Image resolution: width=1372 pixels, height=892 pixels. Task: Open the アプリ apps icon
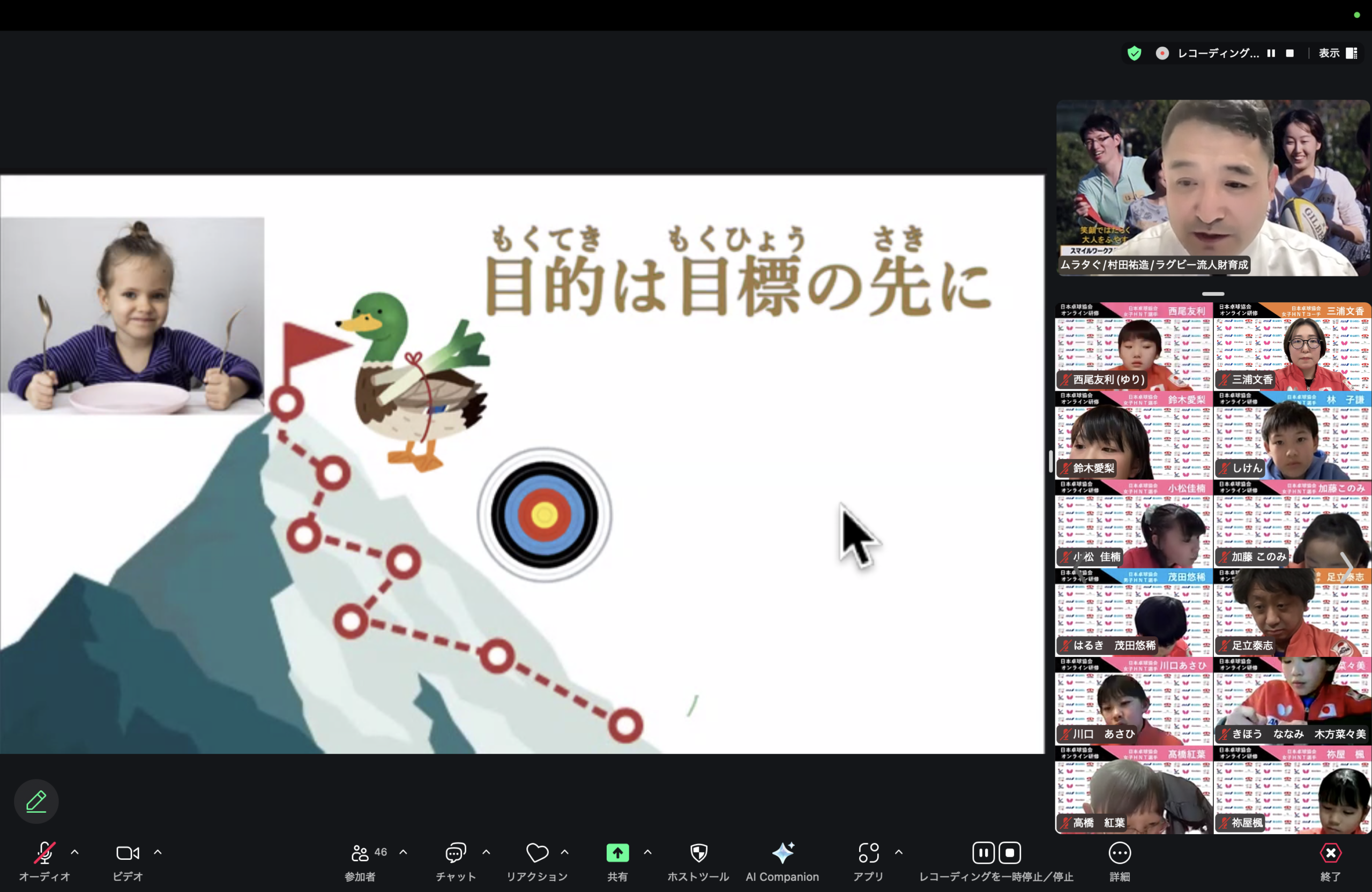click(x=868, y=853)
